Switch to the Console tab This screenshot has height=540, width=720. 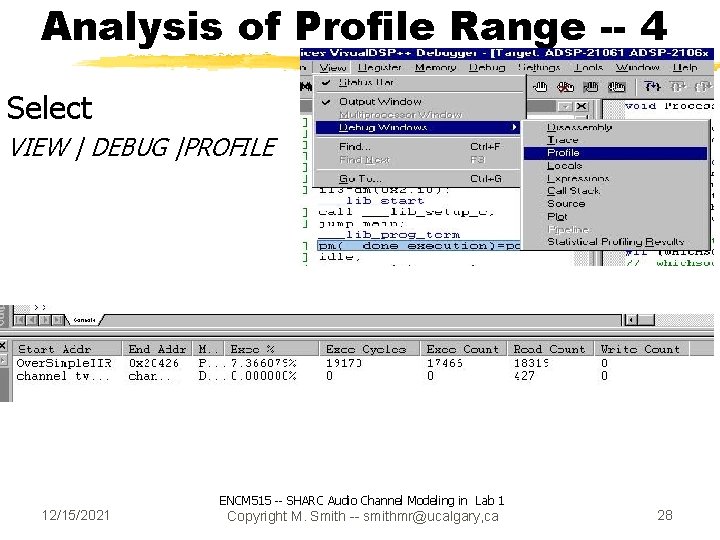[85, 320]
